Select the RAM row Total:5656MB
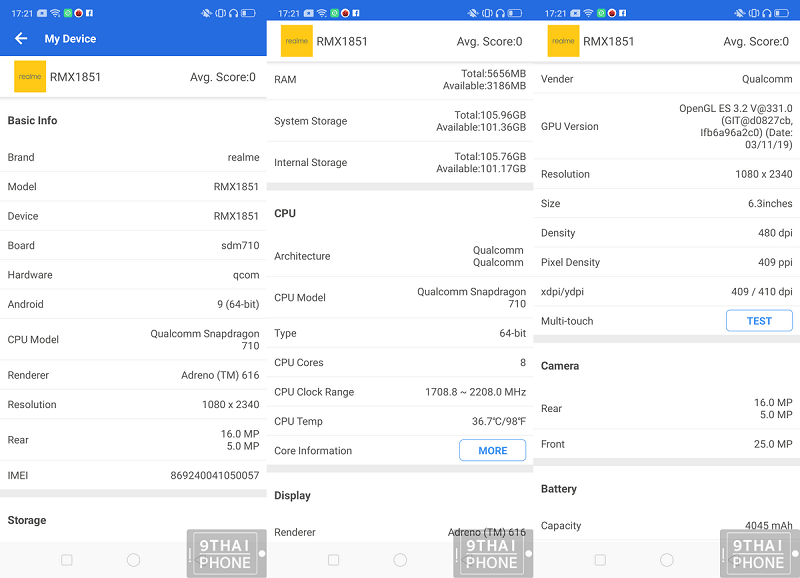Viewport: 800px width, 578px height. (400, 80)
